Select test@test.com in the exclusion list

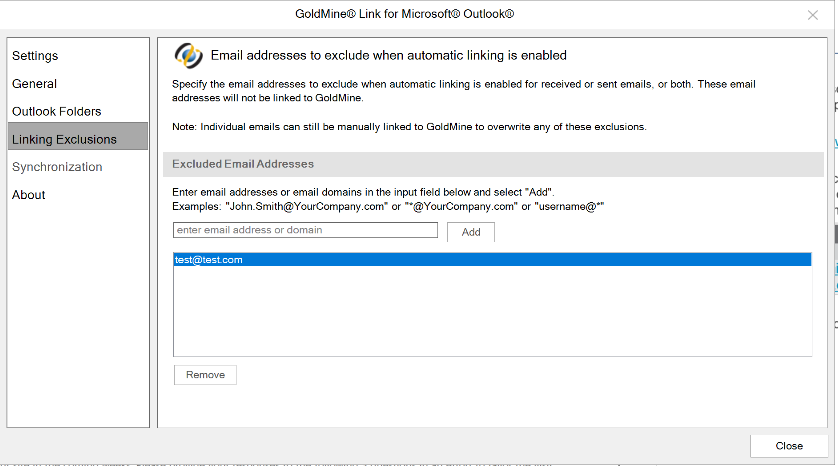click(209, 260)
